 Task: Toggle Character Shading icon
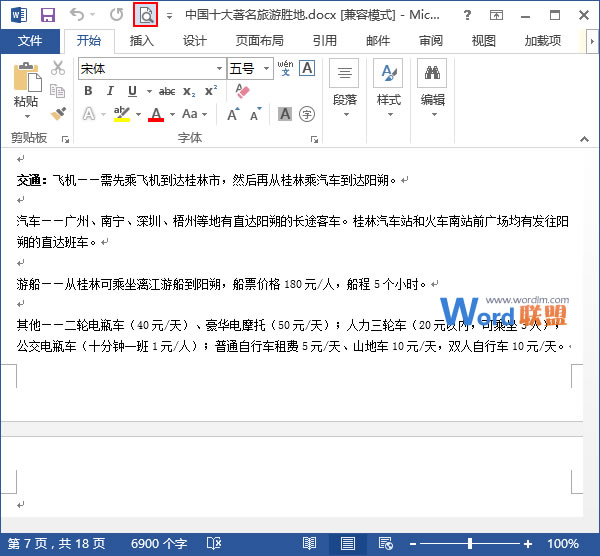(x=285, y=114)
